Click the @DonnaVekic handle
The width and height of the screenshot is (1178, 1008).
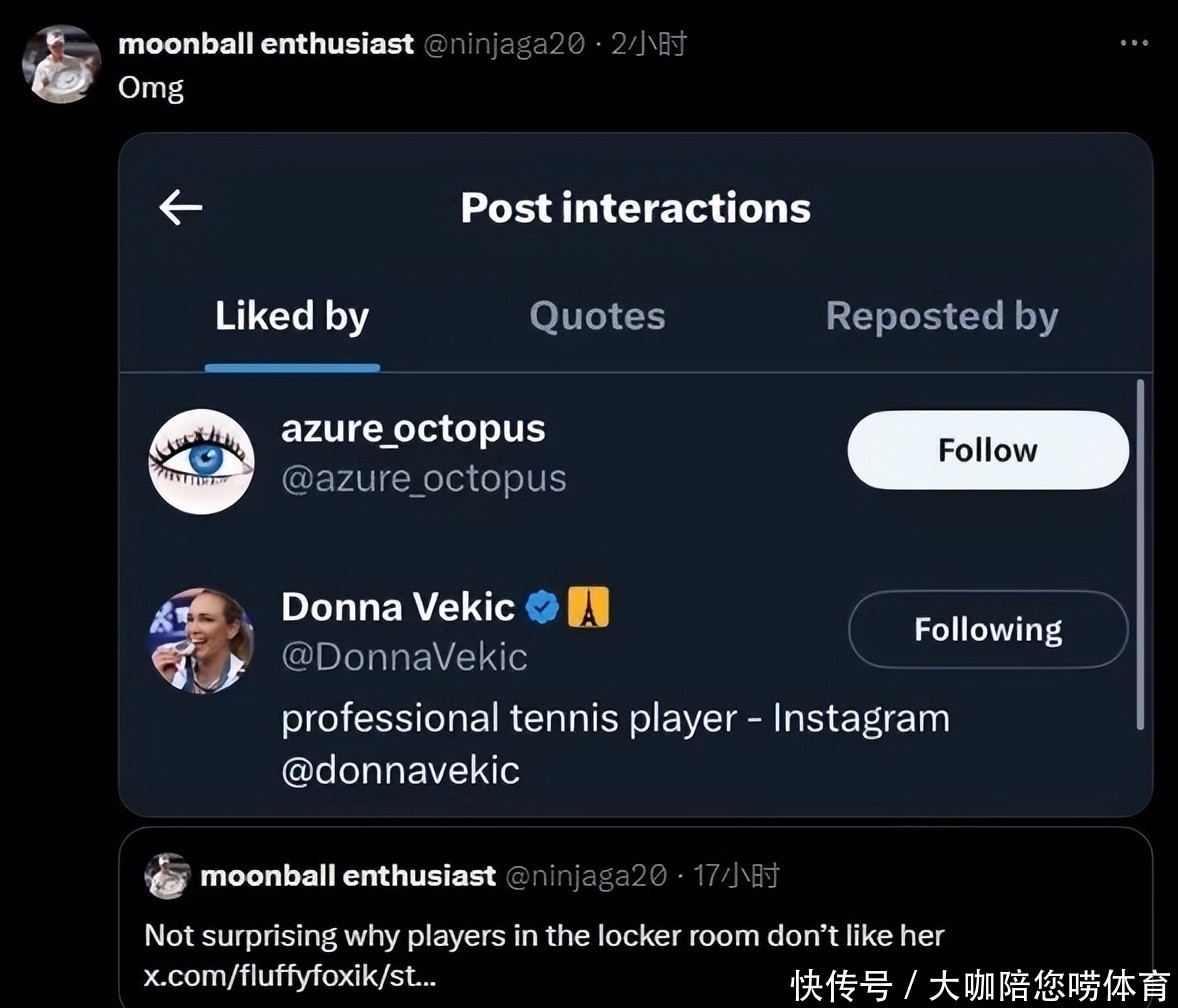point(404,657)
